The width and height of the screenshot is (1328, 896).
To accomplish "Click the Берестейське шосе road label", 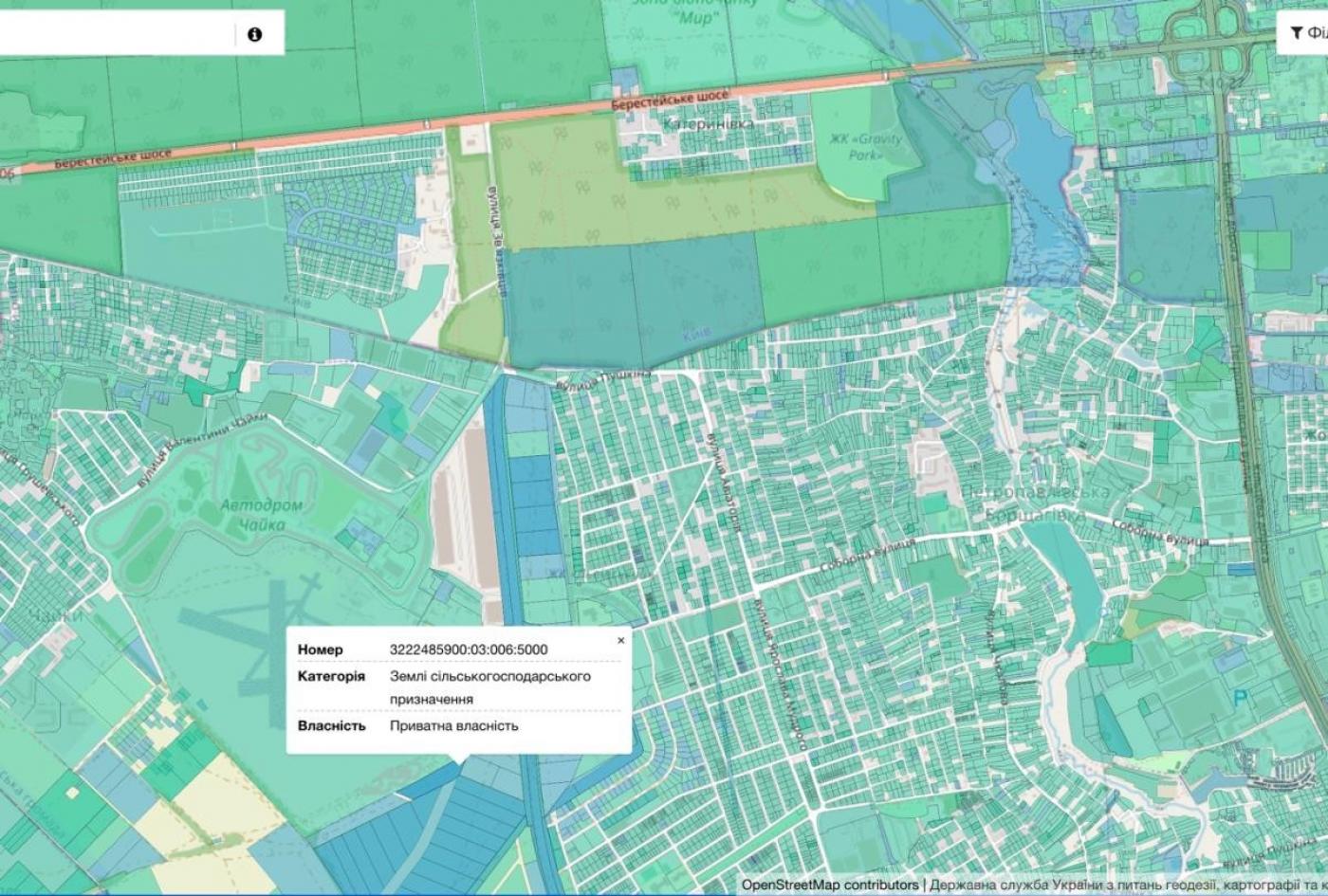I will (670, 101).
